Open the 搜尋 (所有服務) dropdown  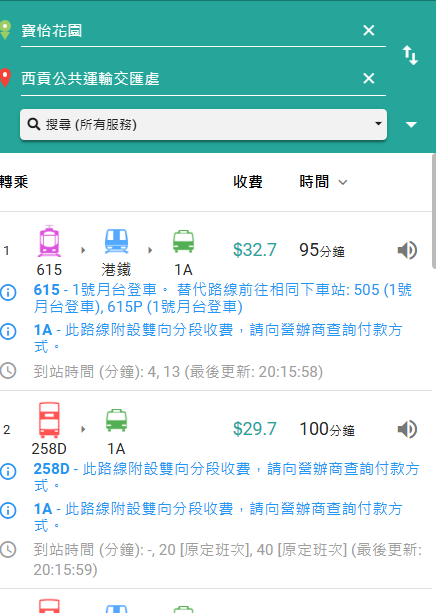(x=203, y=124)
